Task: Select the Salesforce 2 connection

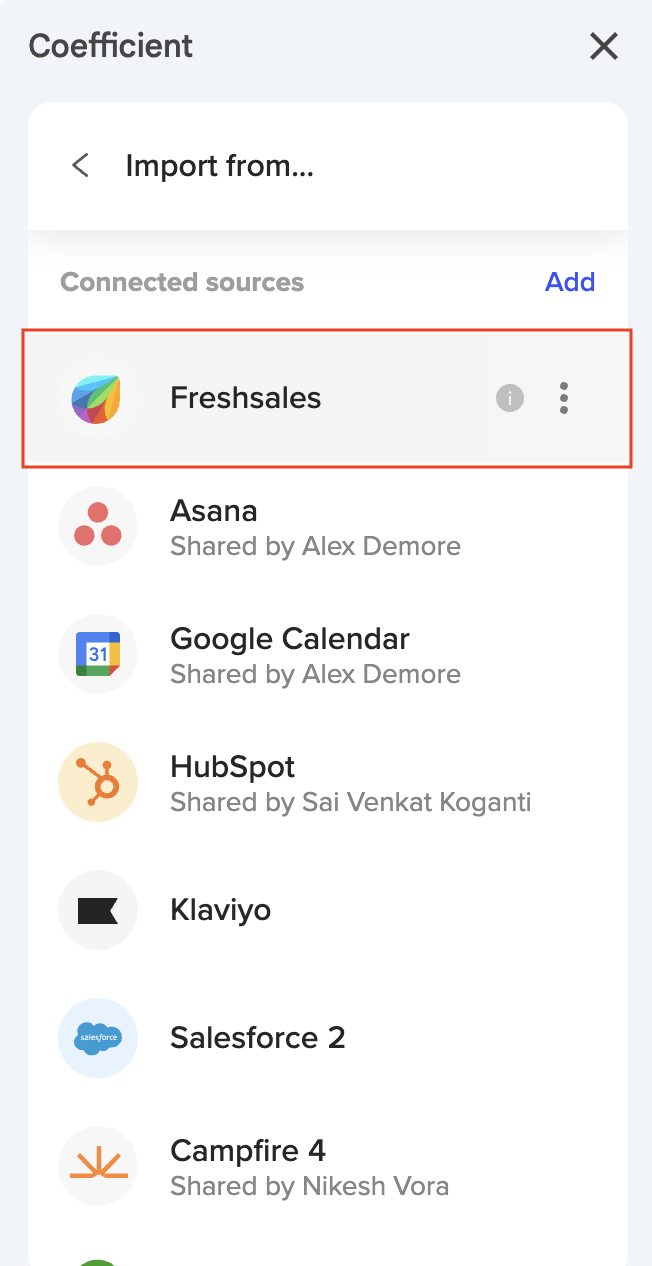Action: pos(258,1038)
